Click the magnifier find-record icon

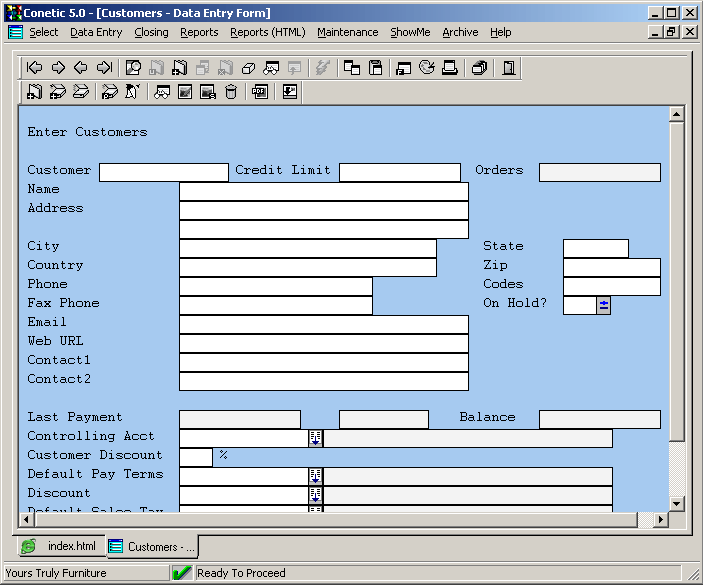point(133,68)
